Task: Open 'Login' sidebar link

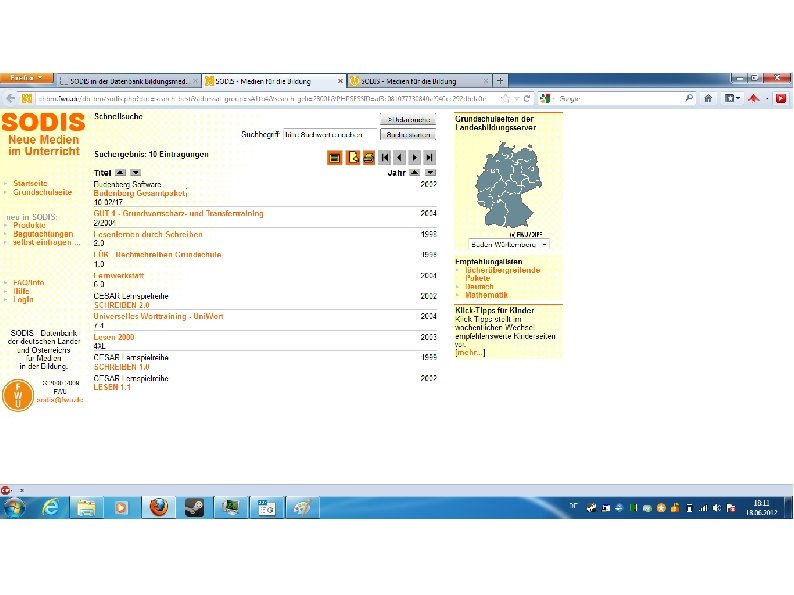Action: (23, 299)
